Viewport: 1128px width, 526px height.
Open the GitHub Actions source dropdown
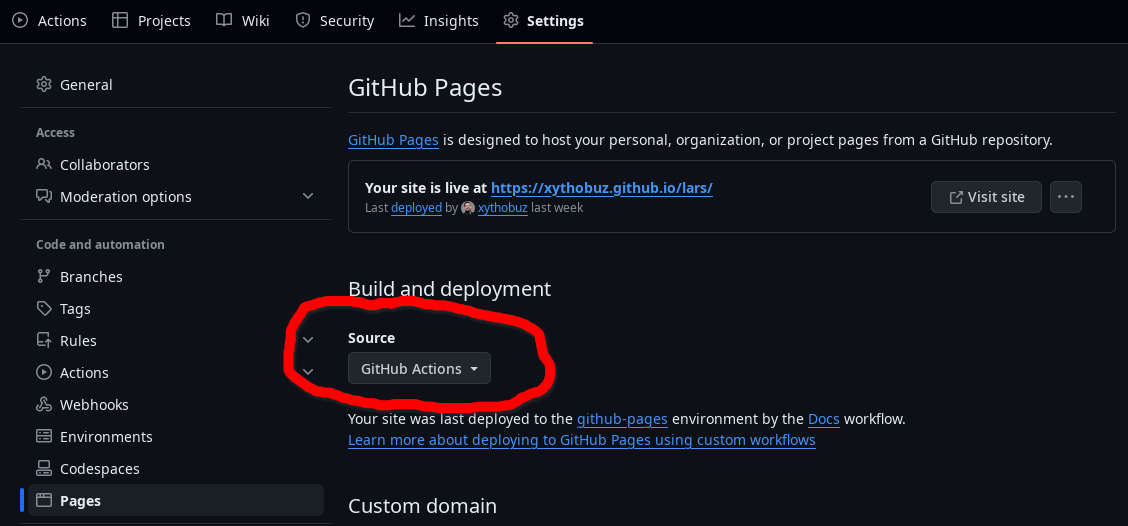[x=419, y=368]
